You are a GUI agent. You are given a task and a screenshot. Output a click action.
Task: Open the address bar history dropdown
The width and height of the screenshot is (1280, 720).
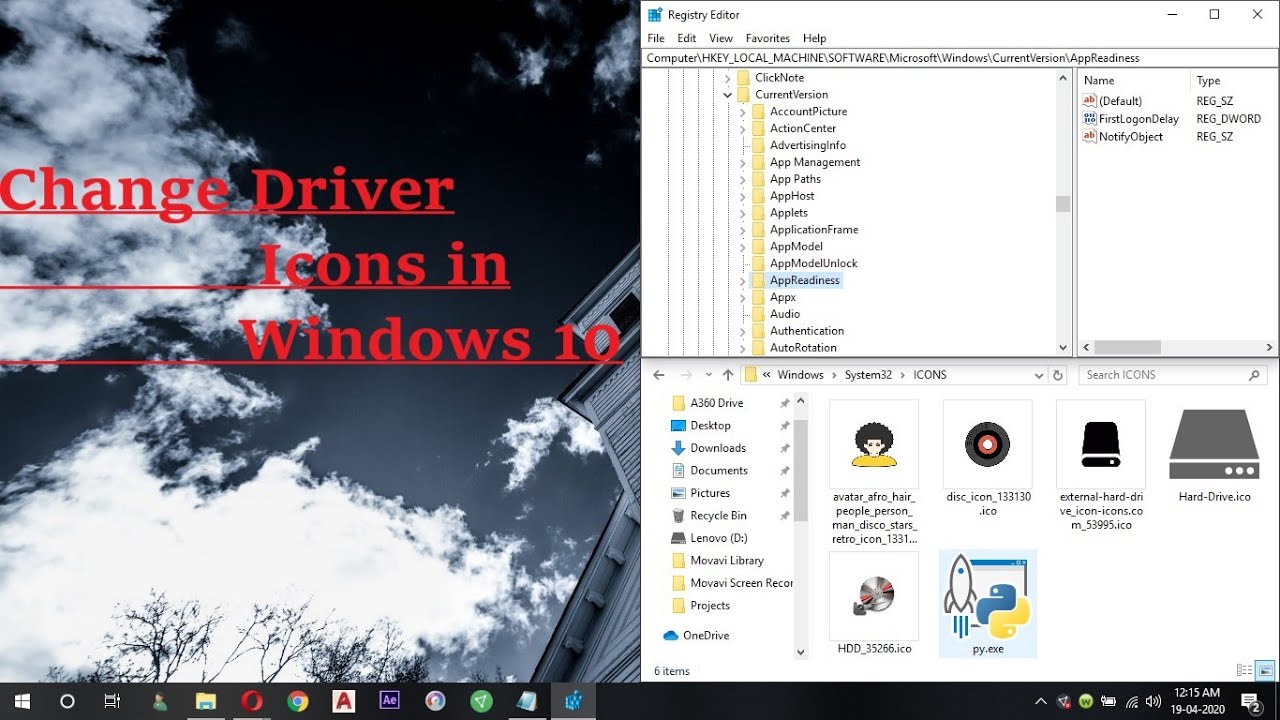click(x=1039, y=375)
